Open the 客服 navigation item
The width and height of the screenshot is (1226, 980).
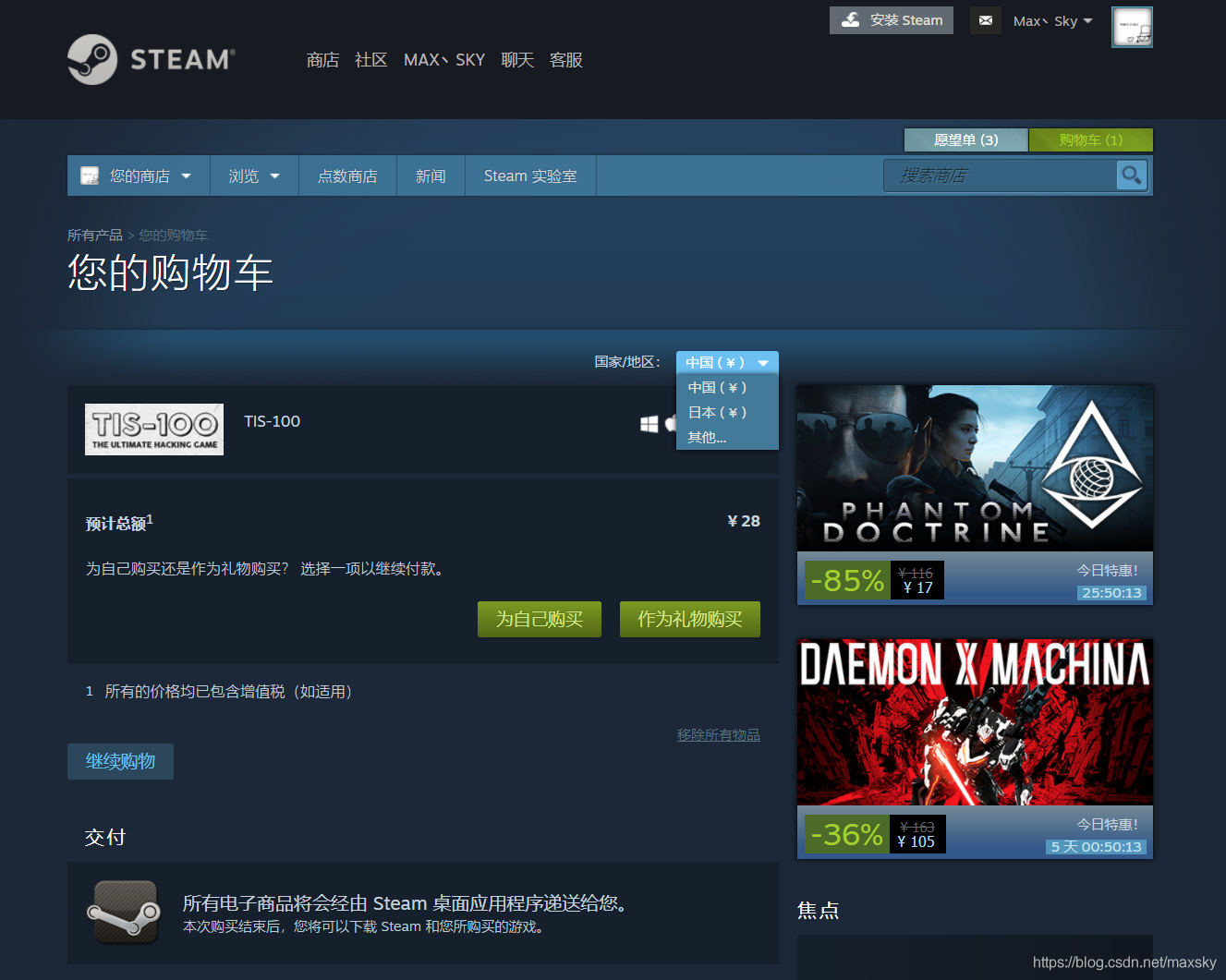565,60
